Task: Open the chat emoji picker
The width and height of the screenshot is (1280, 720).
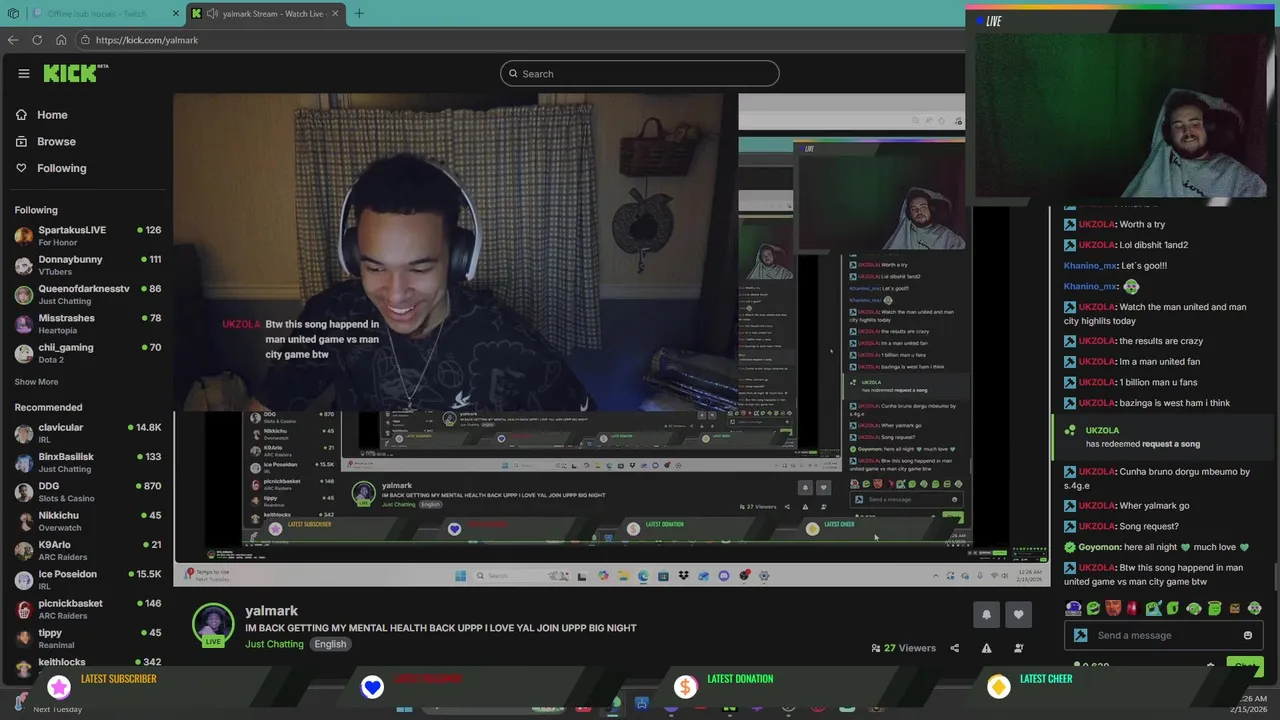Action: pos(1248,636)
